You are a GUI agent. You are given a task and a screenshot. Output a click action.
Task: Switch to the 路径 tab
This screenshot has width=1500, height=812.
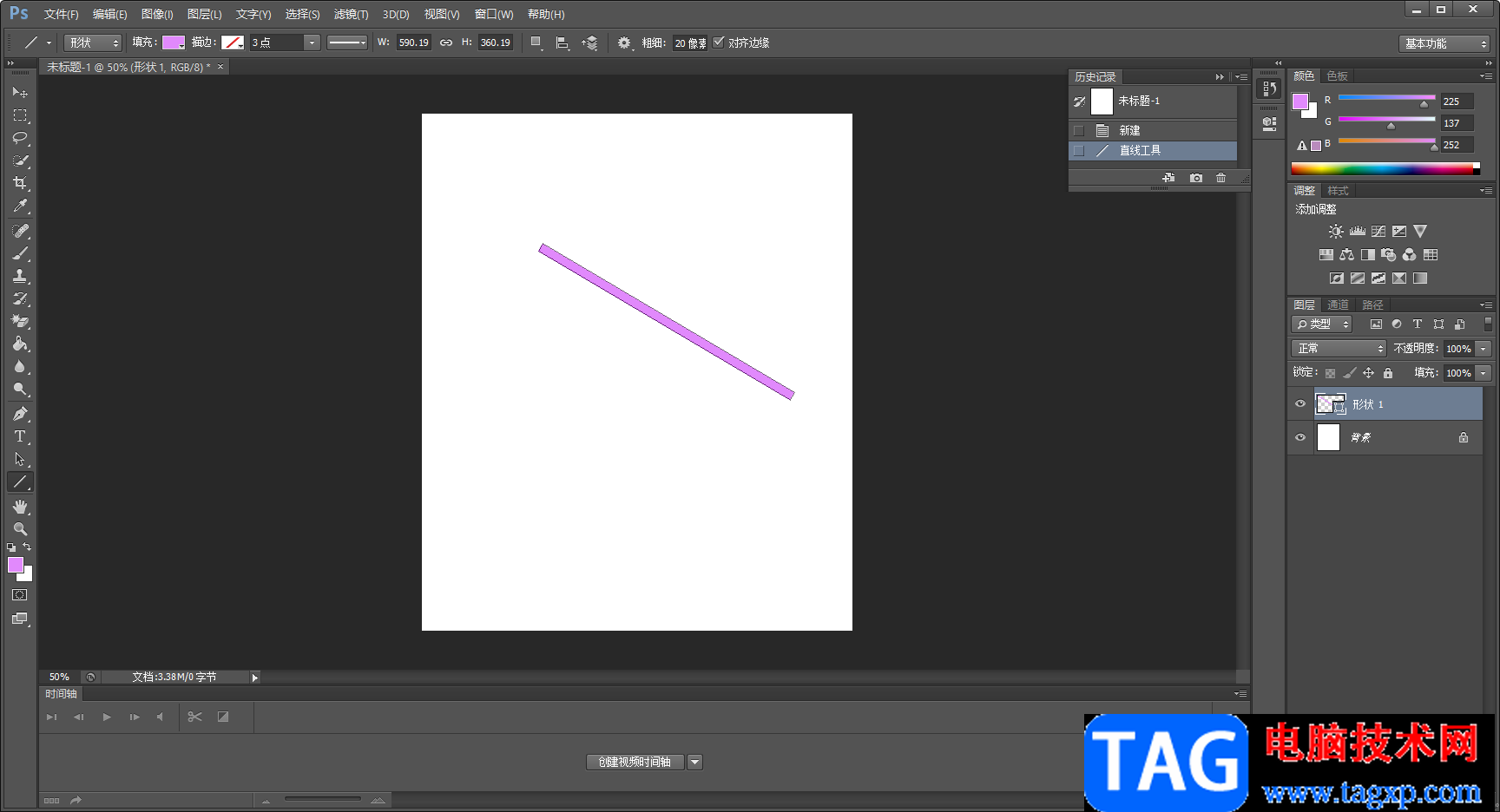(1372, 305)
